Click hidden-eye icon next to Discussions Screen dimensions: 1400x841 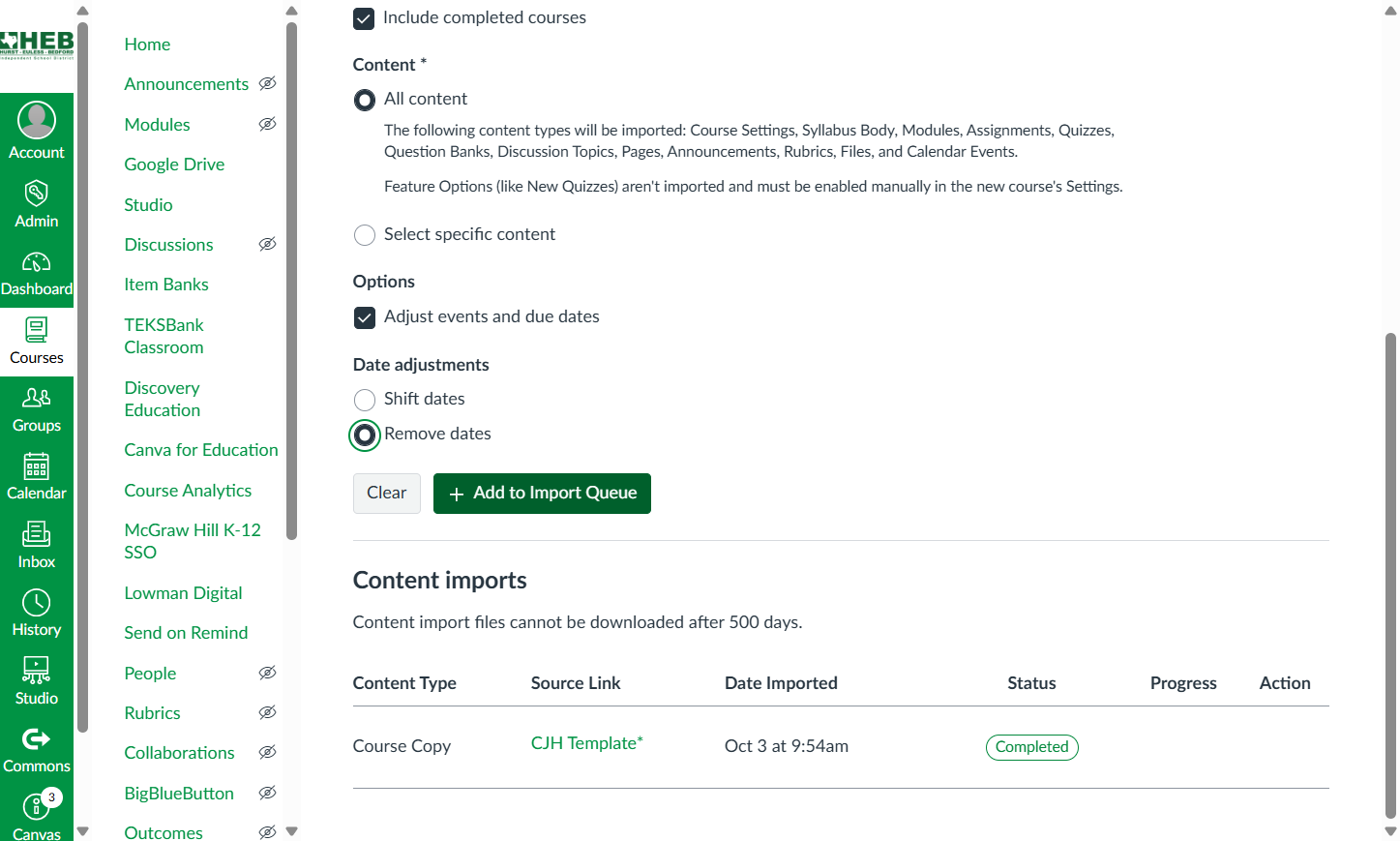click(x=268, y=244)
